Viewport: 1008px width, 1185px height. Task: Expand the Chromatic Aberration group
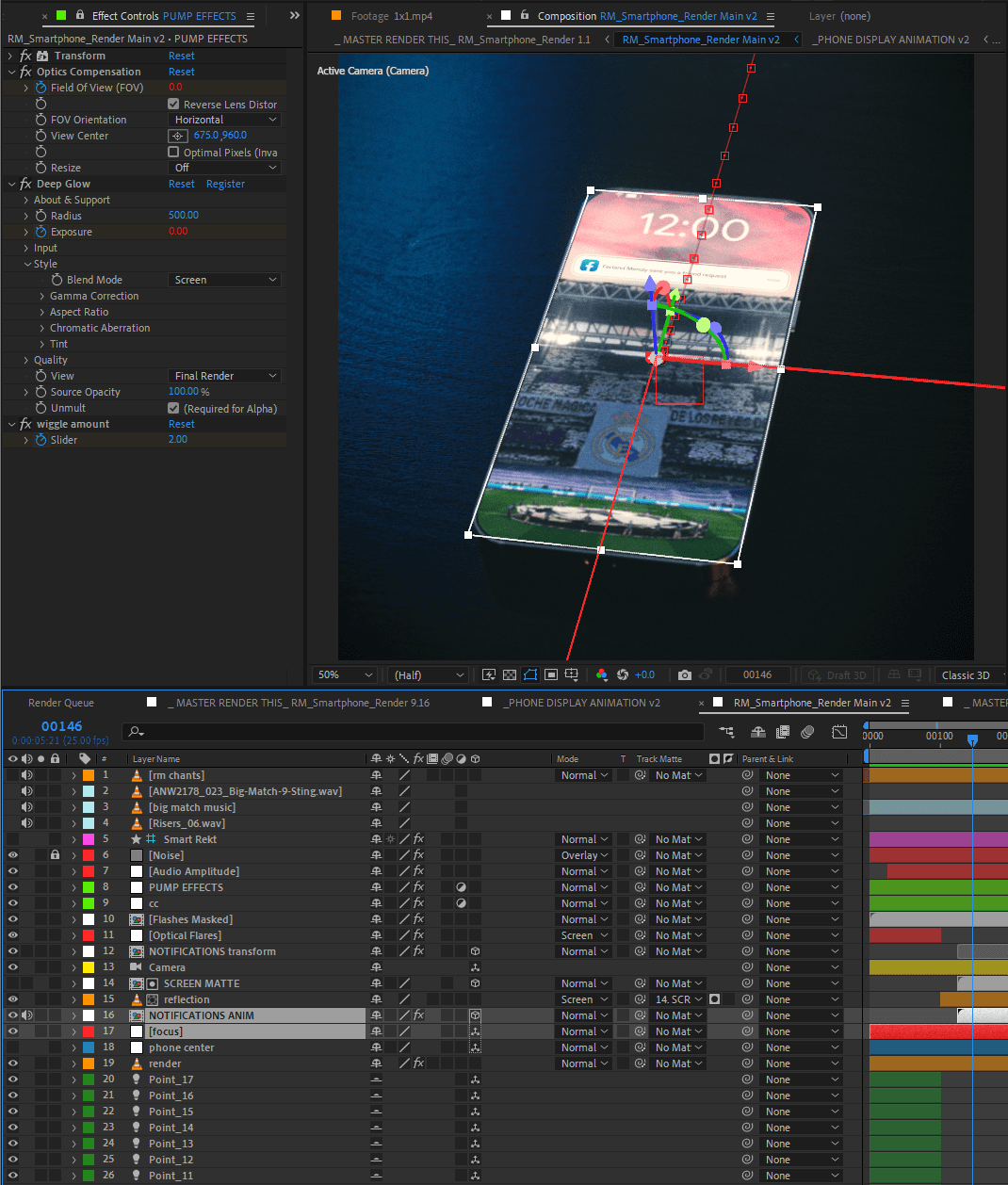(42, 328)
